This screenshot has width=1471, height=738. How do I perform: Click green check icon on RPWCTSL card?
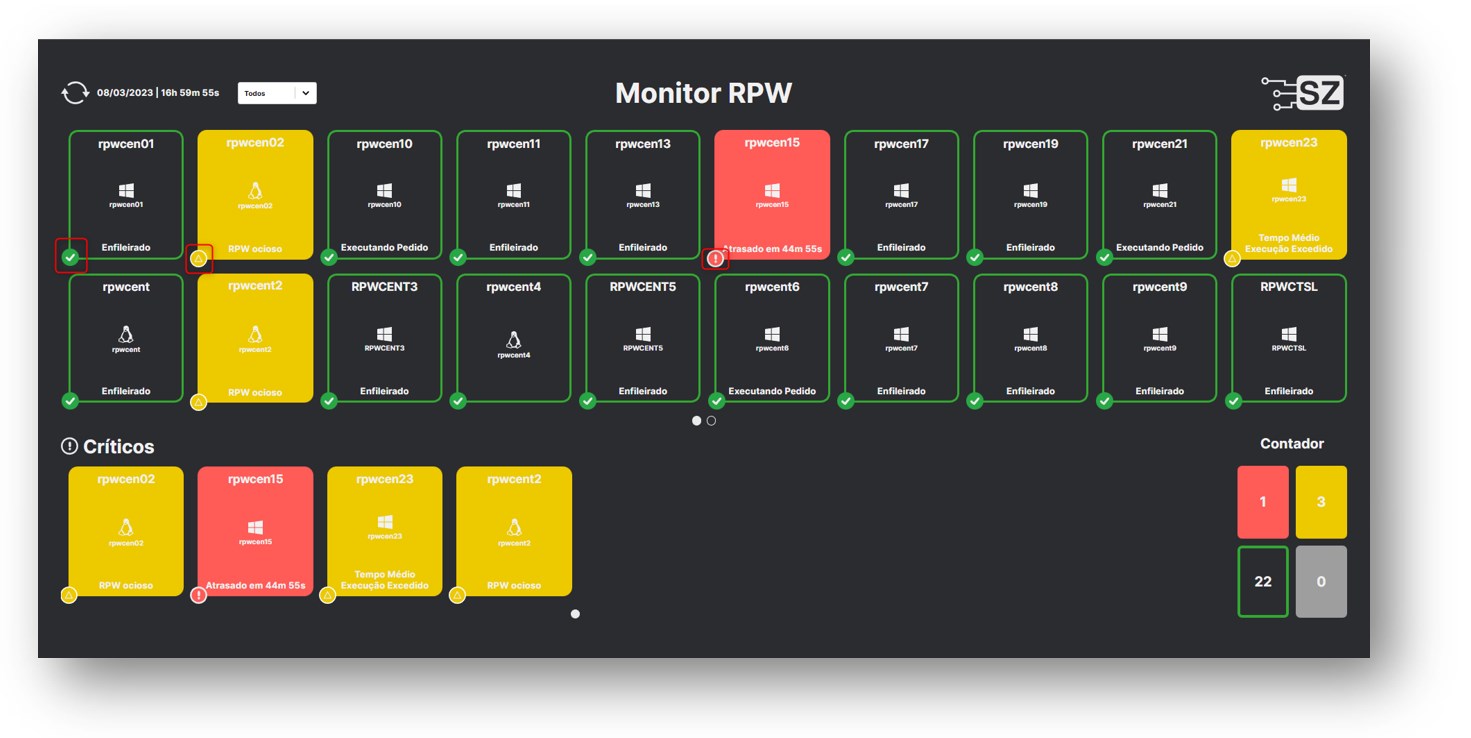[1233, 401]
